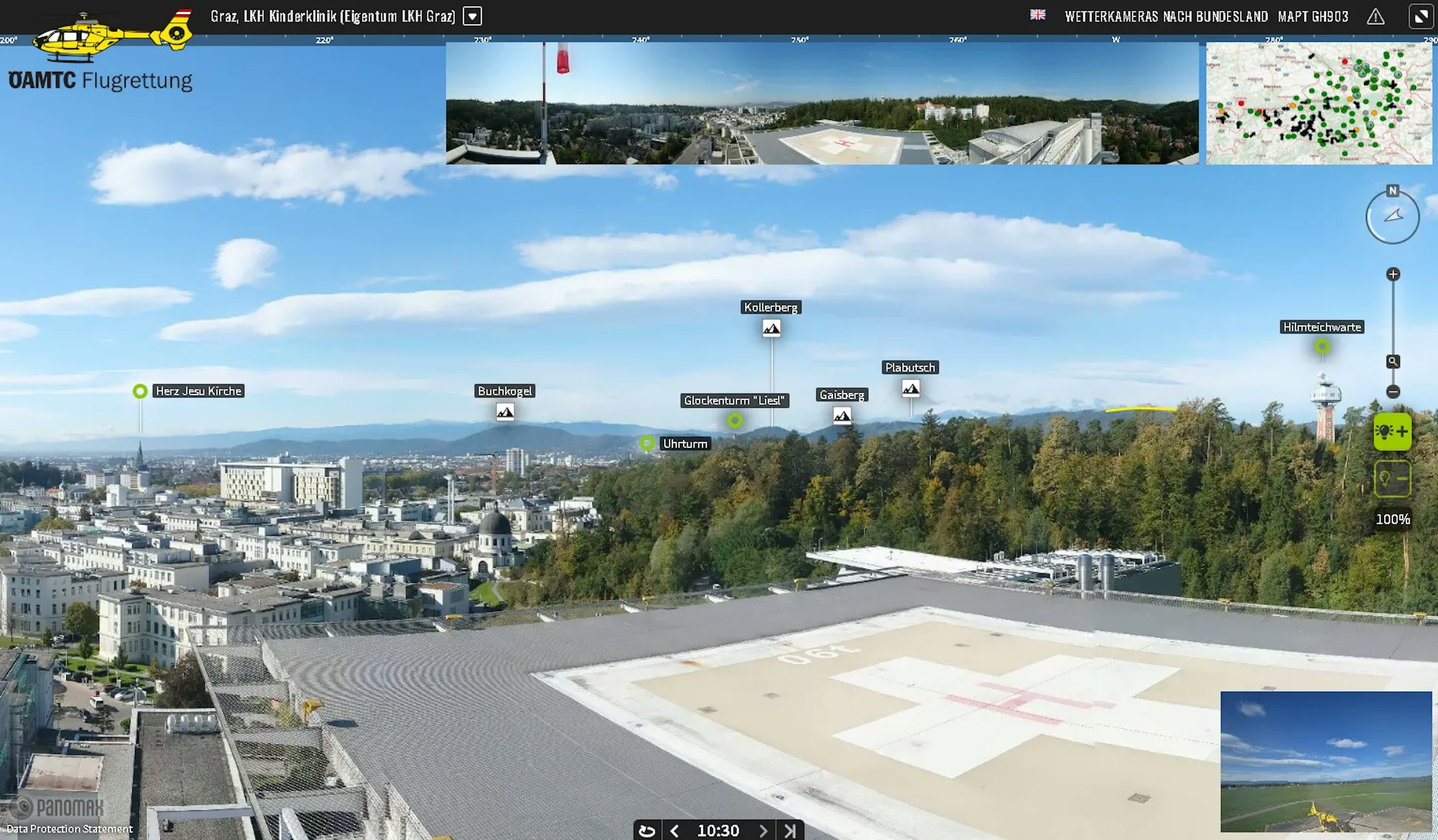Click the warning triangle icon
Image resolution: width=1438 pixels, height=840 pixels.
(x=1375, y=16)
